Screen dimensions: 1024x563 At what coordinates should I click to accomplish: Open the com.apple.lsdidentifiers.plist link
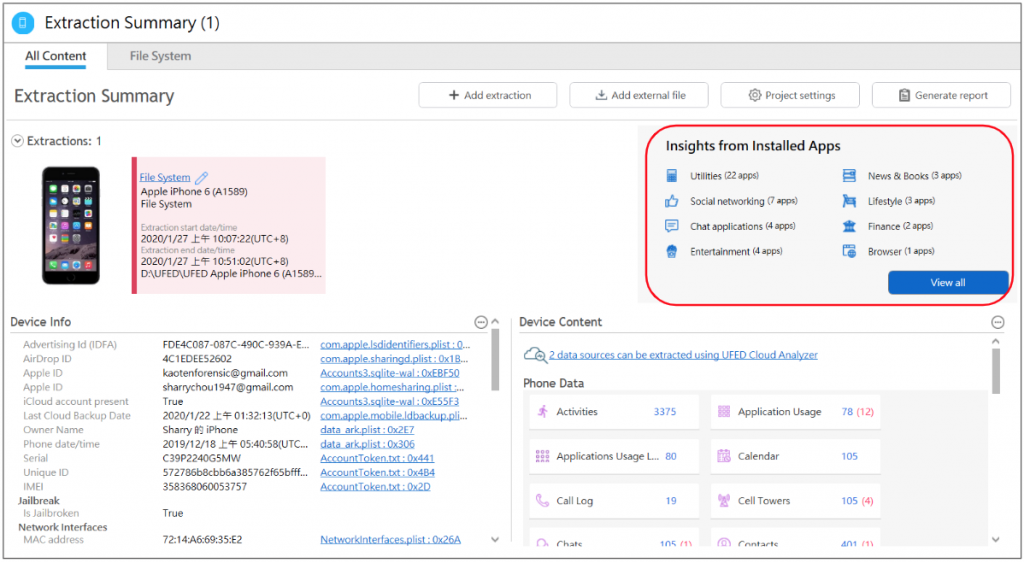point(394,344)
